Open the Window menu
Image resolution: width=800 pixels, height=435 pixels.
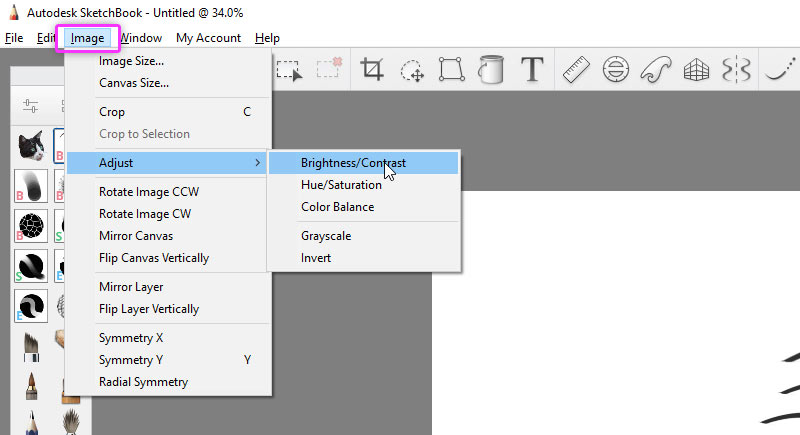click(x=141, y=38)
